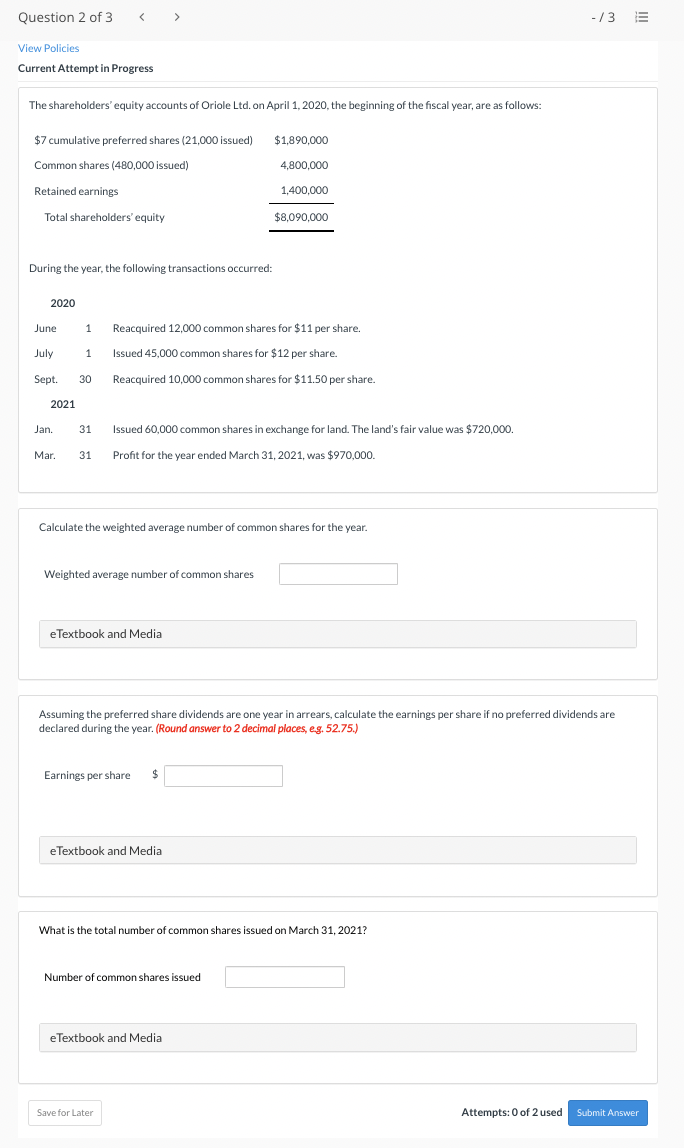Click the Weighted average number of common shares field
The width and height of the screenshot is (684, 1148).
(338, 573)
